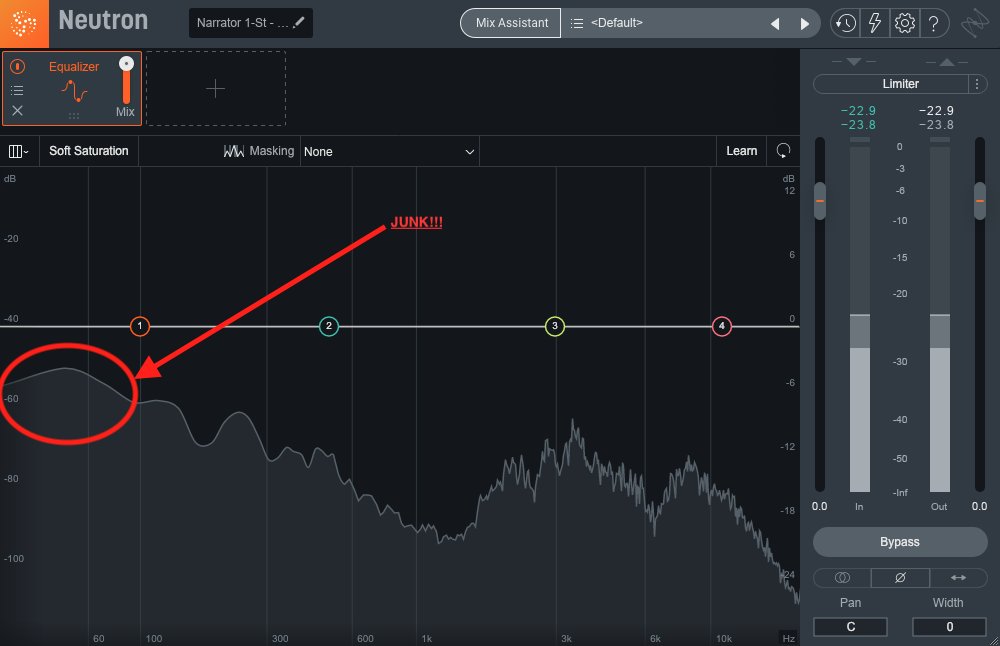Click the input gain slider handle
The width and height of the screenshot is (1000, 646).
point(820,201)
